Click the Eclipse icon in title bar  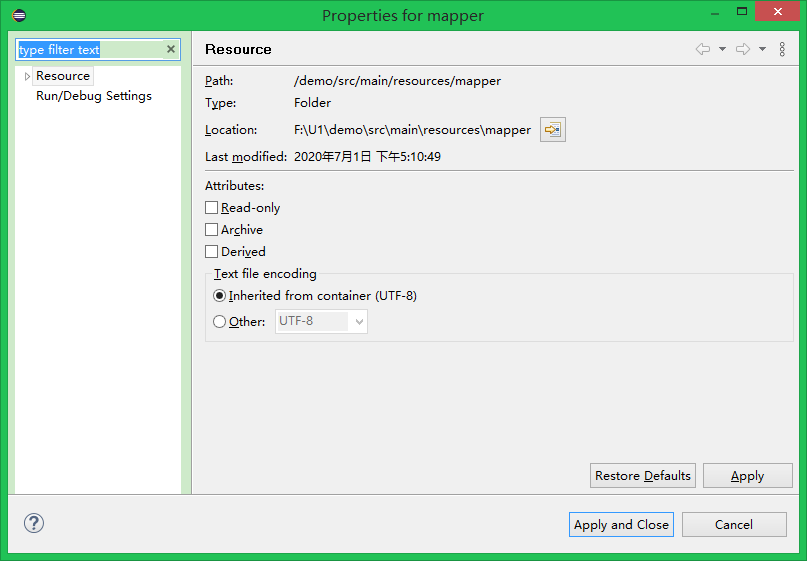[19, 15]
